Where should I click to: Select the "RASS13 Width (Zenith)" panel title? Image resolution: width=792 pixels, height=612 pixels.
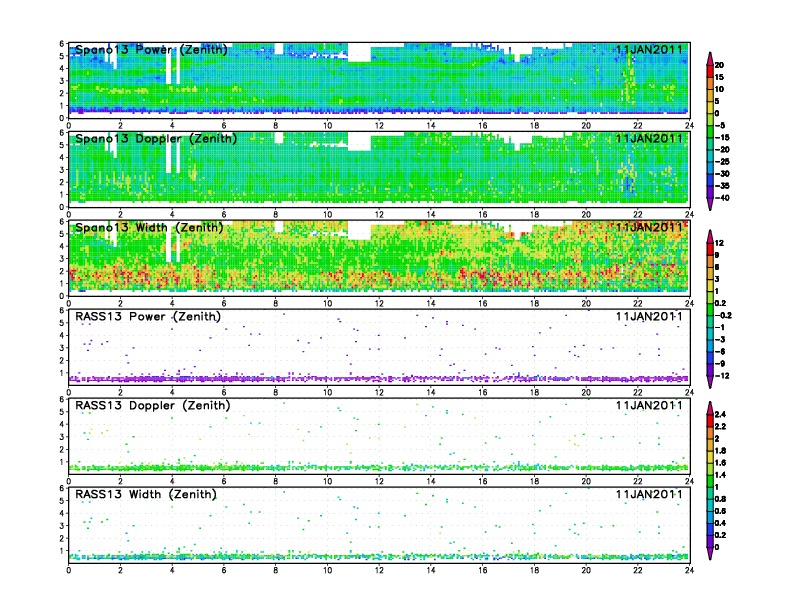(146, 494)
